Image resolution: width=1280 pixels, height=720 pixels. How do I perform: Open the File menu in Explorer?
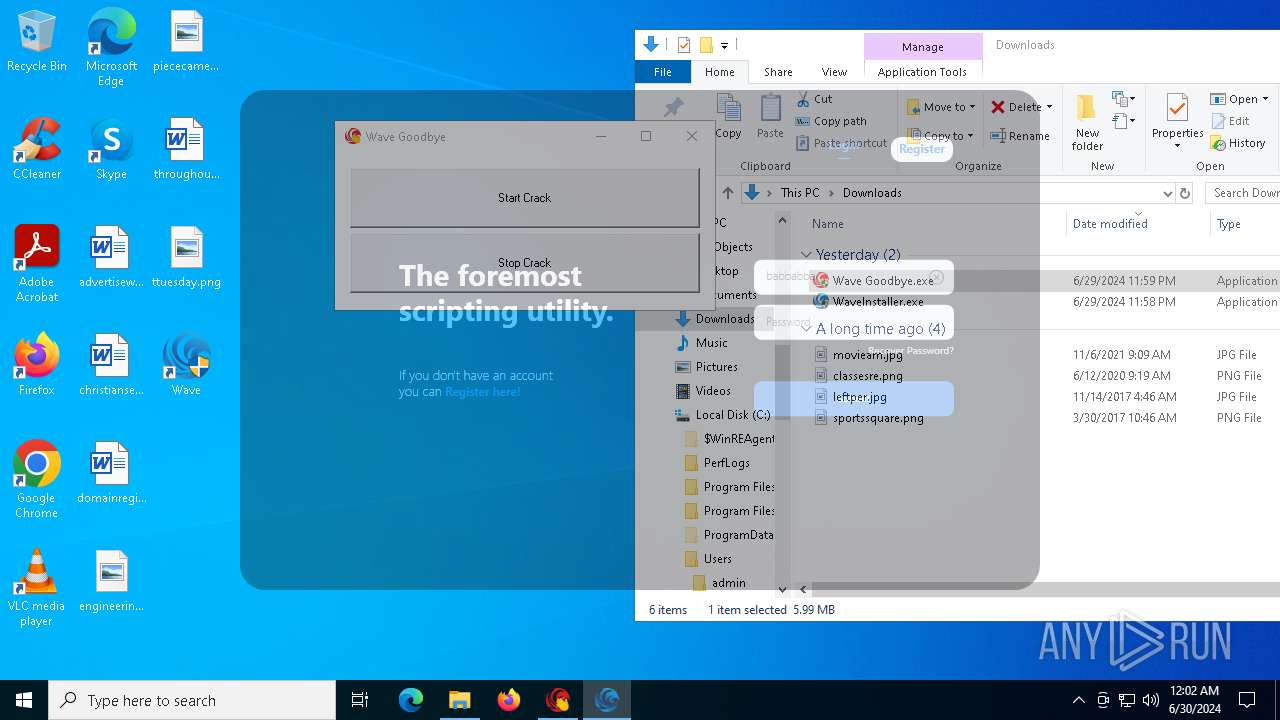[x=662, y=72]
